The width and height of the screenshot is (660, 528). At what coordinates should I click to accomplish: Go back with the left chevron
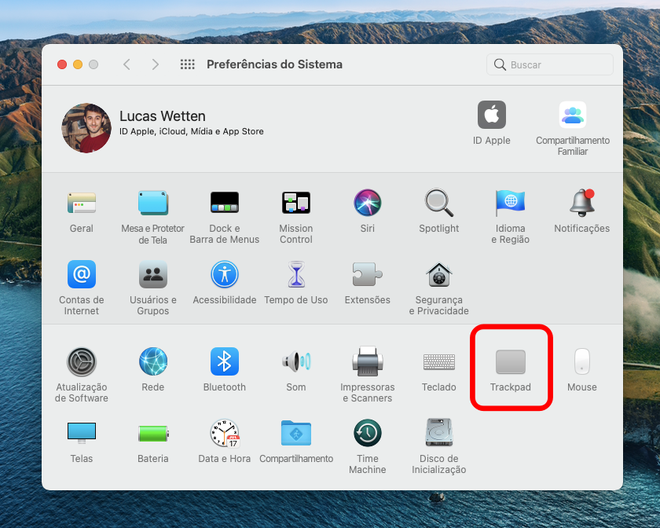pos(127,64)
